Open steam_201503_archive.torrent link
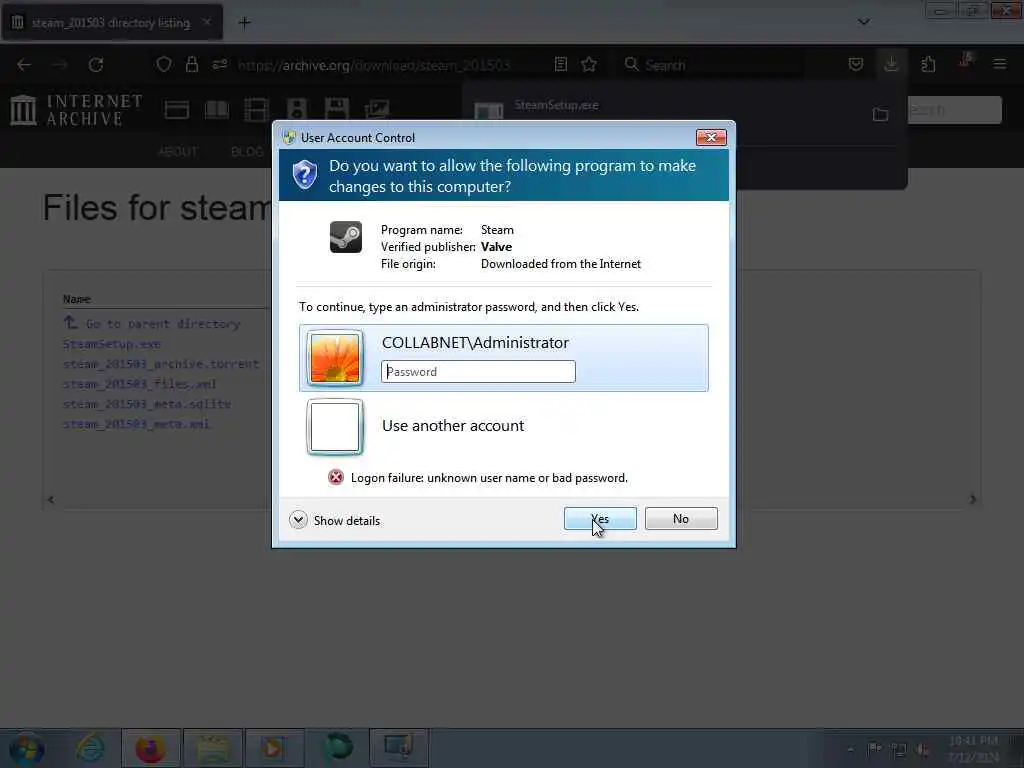Viewport: 1024px width, 768px height. (161, 364)
